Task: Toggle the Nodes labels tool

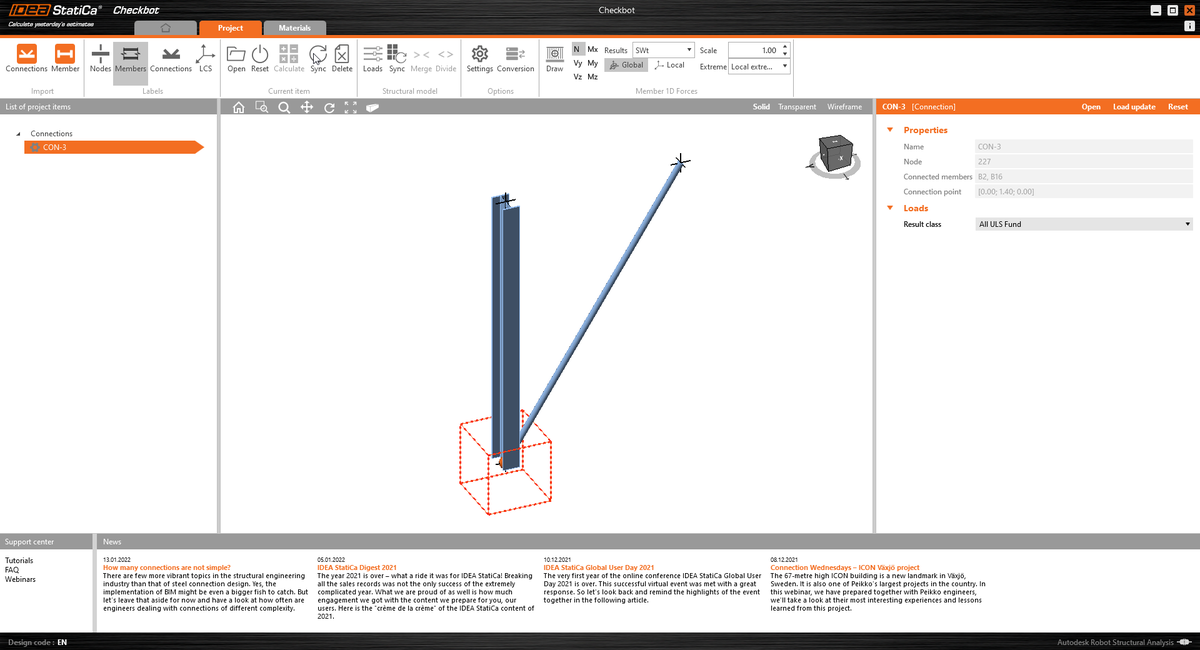Action: coord(100,57)
